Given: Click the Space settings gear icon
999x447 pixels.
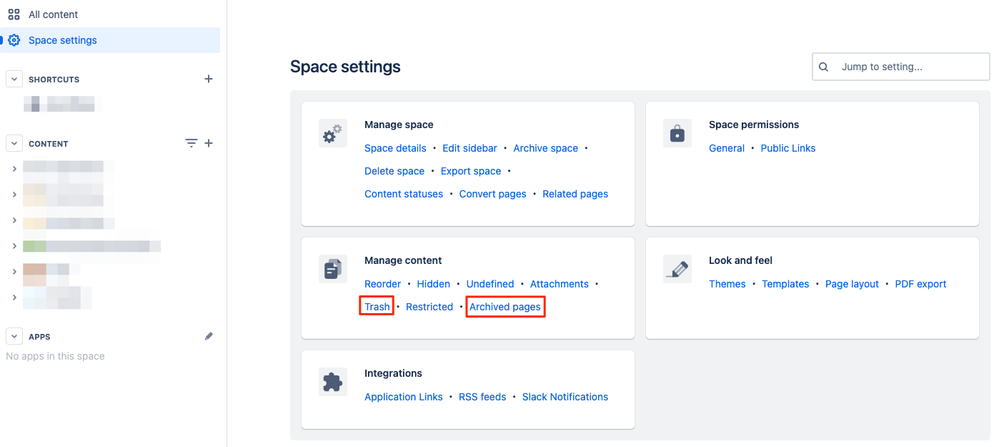Looking at the screenshot, I should click(x=14, y=40).
